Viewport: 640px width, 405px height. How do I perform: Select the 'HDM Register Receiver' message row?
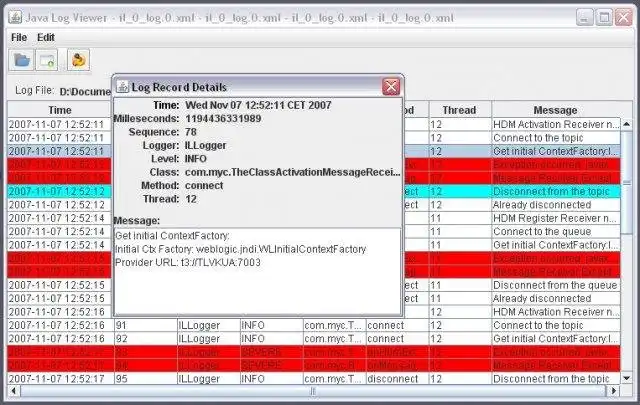pos(556,218)
